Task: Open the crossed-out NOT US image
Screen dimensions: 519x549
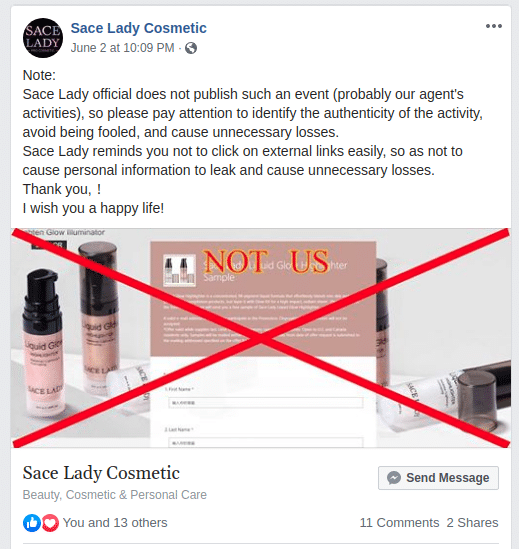Action: 261,338
